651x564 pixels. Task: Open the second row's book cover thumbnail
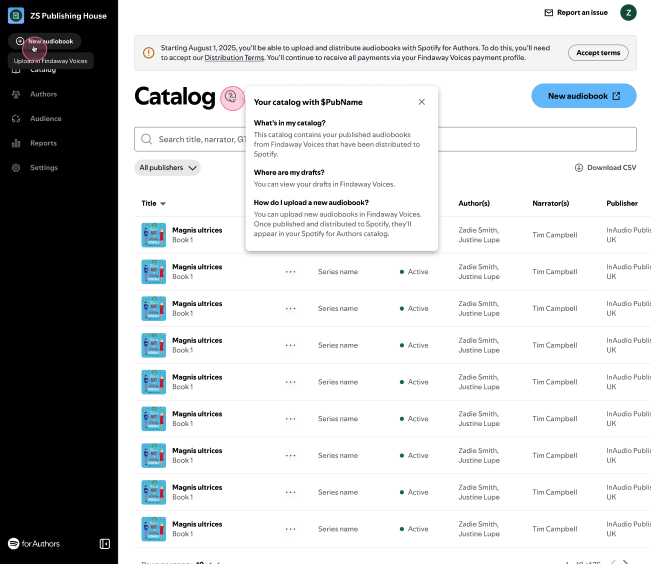click(154, 272)
